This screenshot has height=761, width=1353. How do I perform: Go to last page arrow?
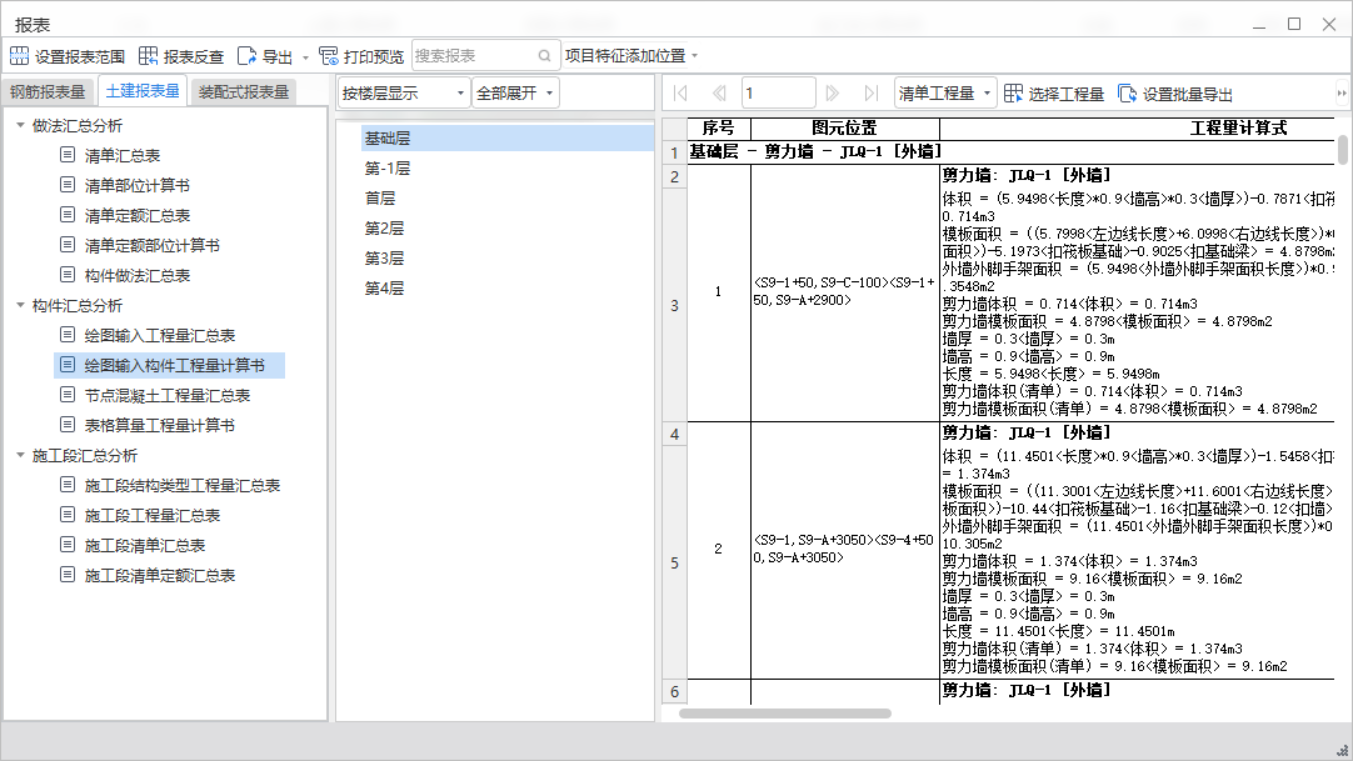click(871, 93)
